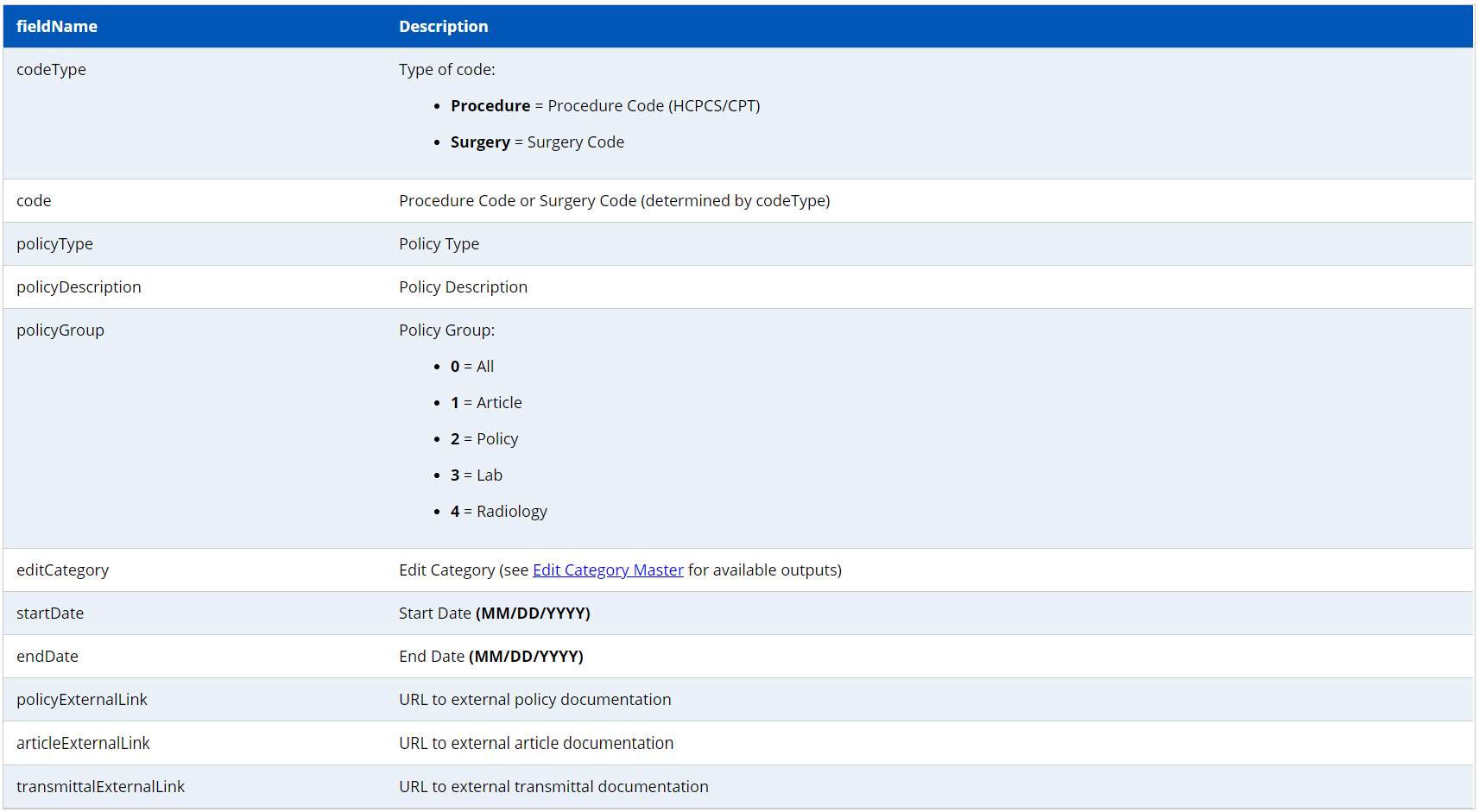Click the '4 = Radiology' bullet

(499, 512)
